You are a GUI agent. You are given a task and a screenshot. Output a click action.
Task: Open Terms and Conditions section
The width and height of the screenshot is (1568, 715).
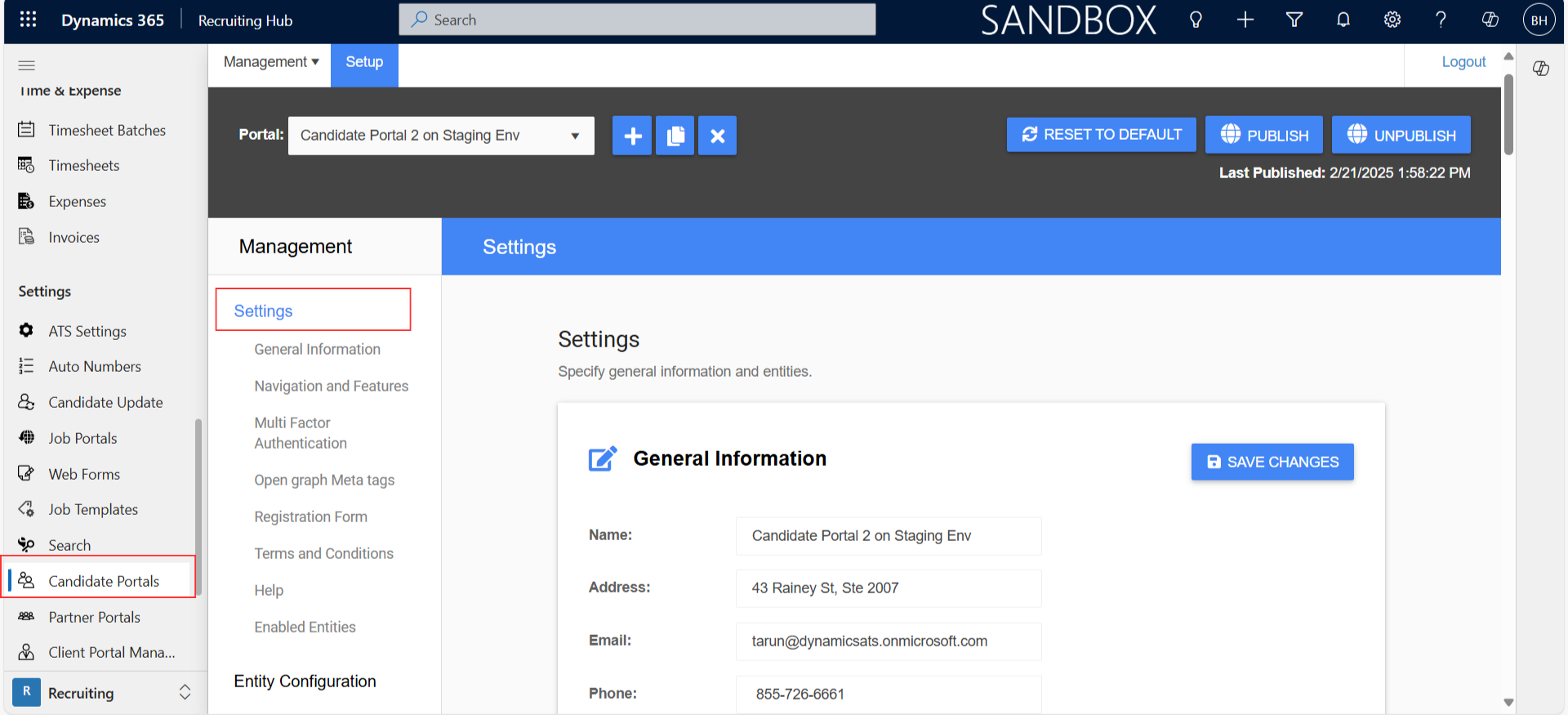323,553
